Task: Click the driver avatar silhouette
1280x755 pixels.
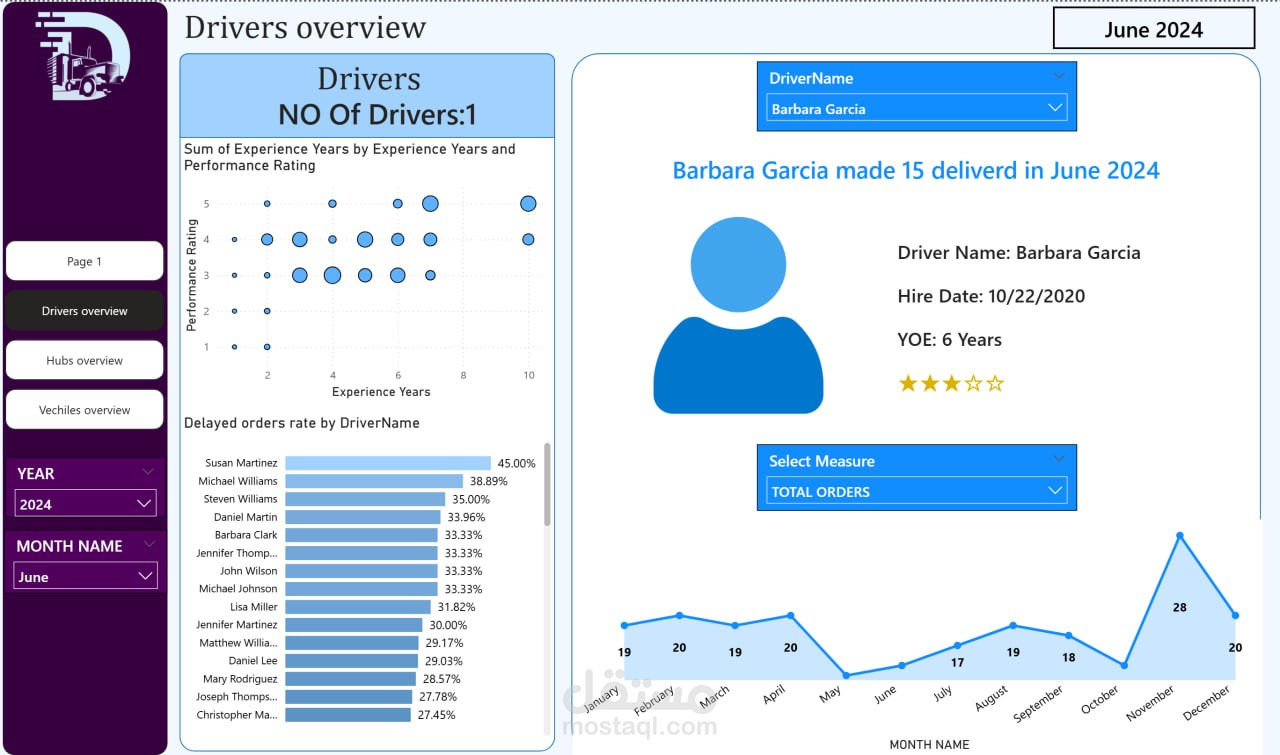Action: 738,310
